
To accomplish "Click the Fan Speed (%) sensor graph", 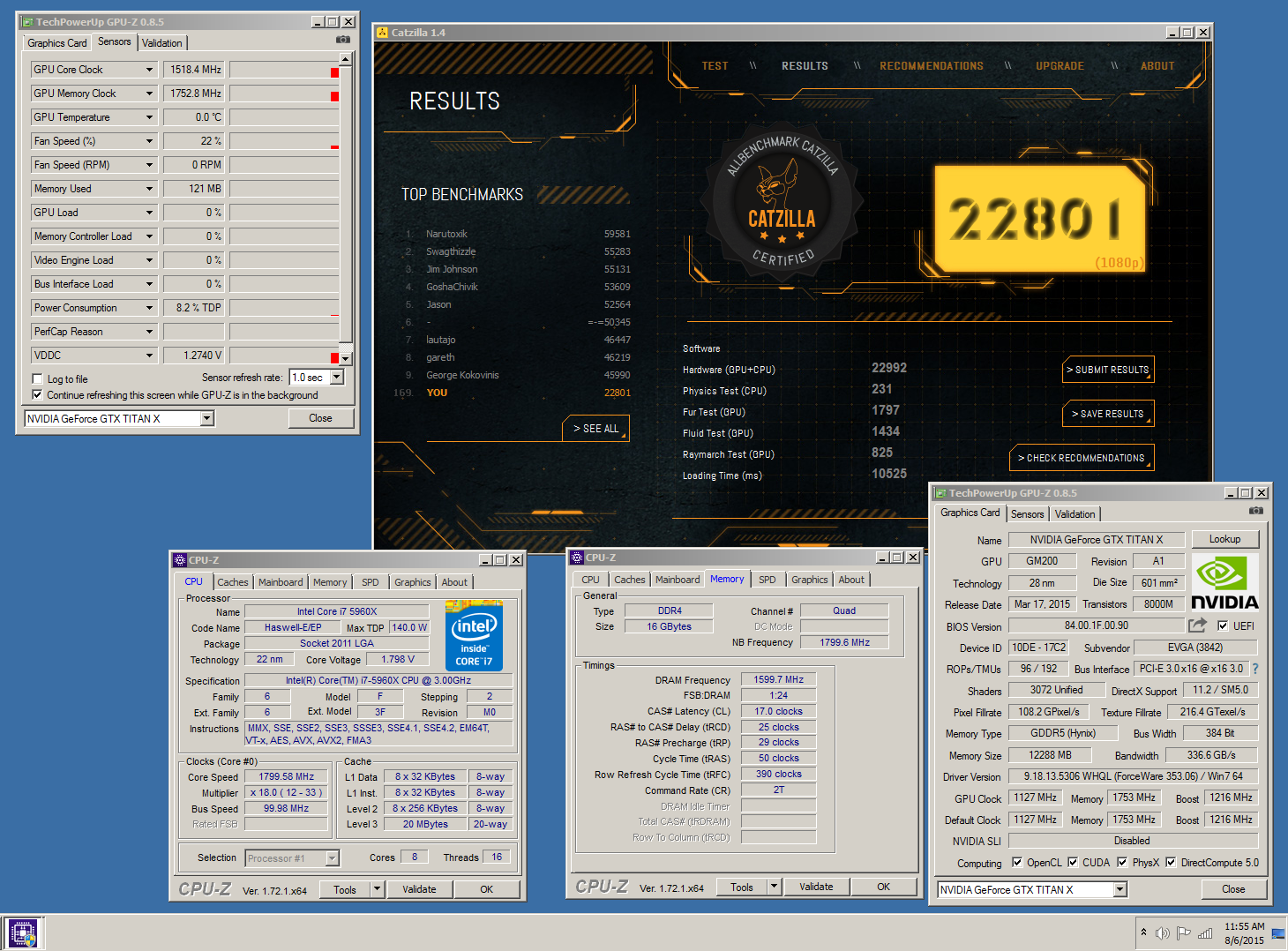I will [x=284, y=141].
